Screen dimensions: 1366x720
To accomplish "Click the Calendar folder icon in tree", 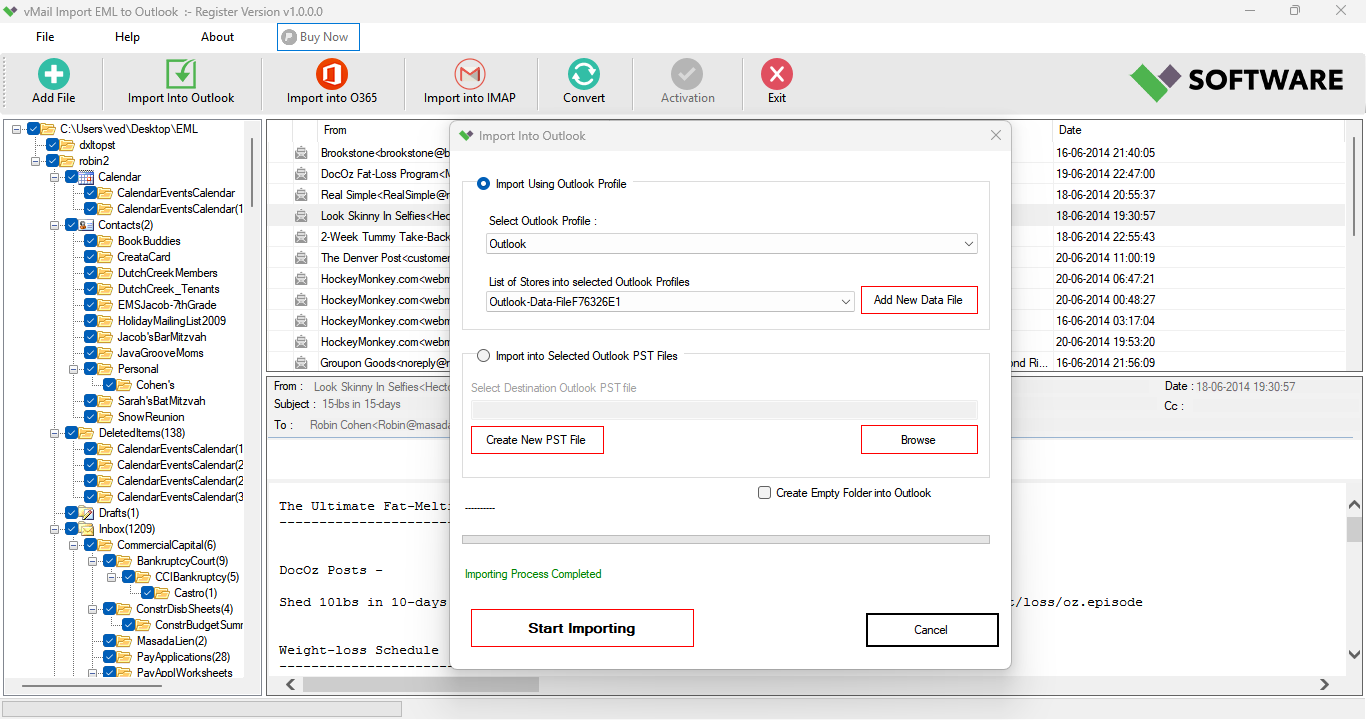I will point(87,177).
